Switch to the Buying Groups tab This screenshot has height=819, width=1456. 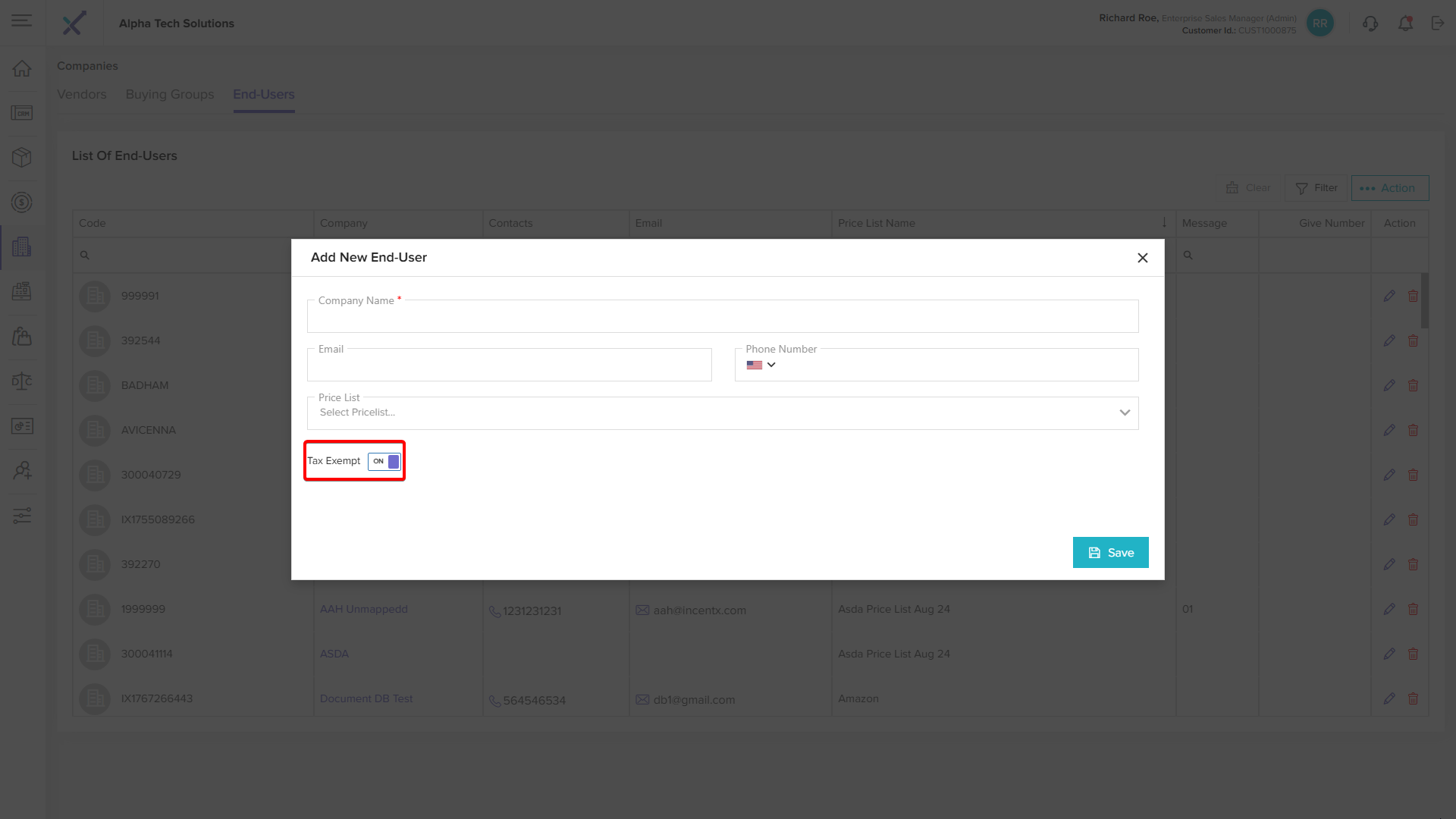(x=170, y=94)
